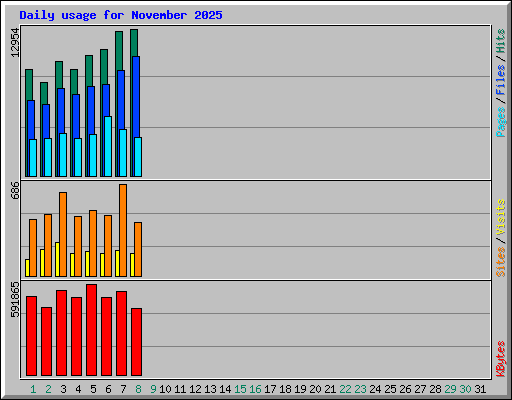Click the orange visits bar for day 7
512x400 pixels.
pos(123,230)
